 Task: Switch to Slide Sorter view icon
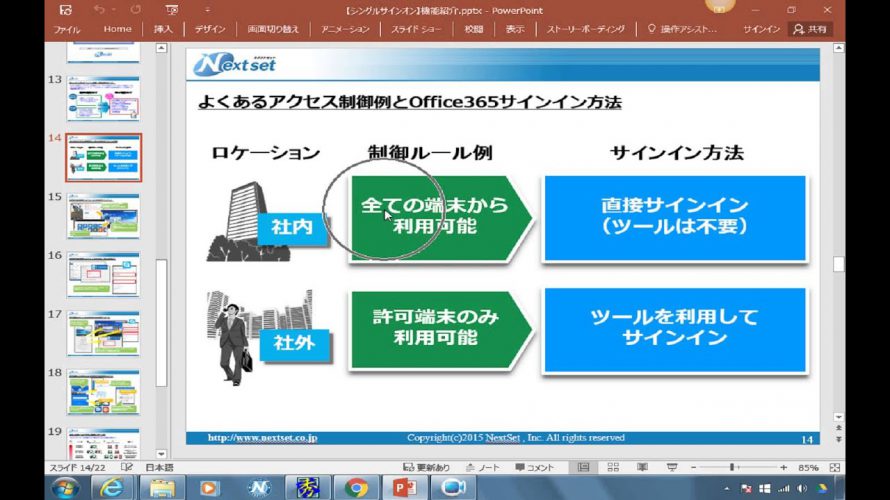(613, 467)
